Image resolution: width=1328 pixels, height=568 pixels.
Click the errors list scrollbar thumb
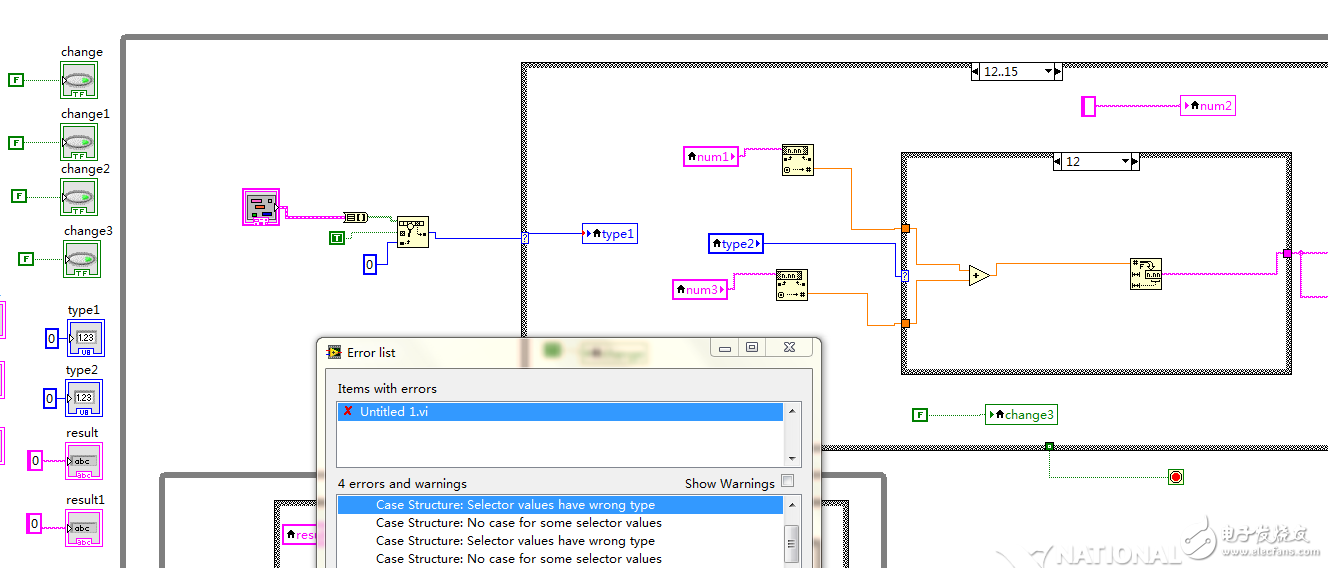792,544
